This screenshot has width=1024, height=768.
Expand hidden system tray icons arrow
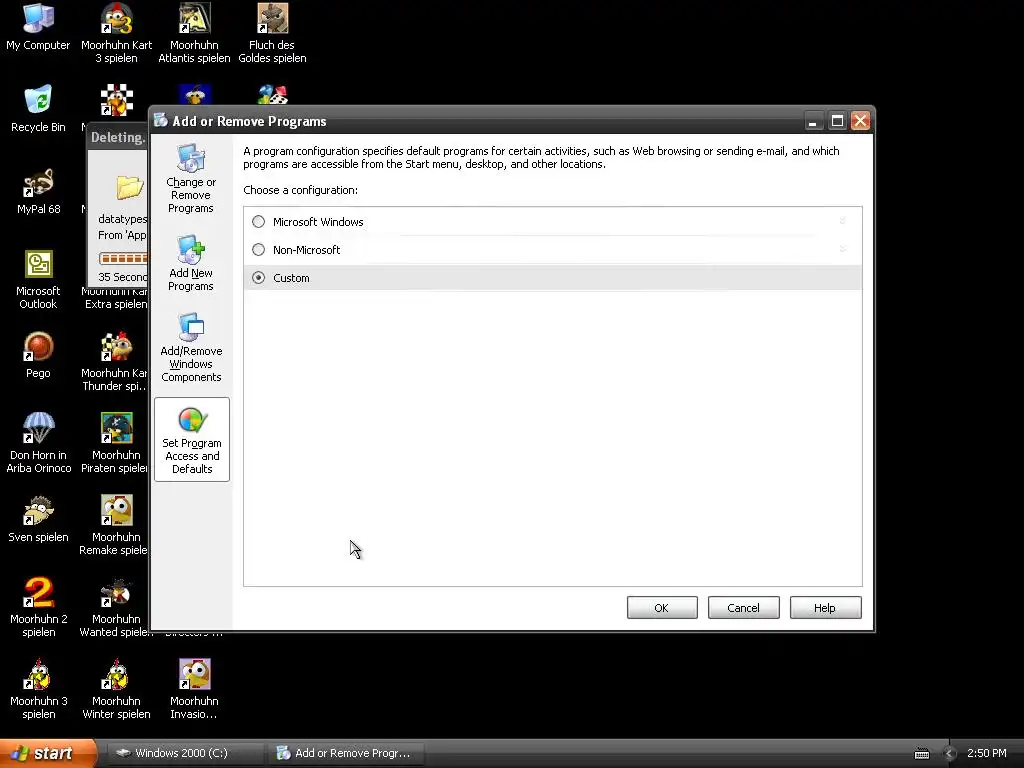pyautogui.click(x=949, y=754)
